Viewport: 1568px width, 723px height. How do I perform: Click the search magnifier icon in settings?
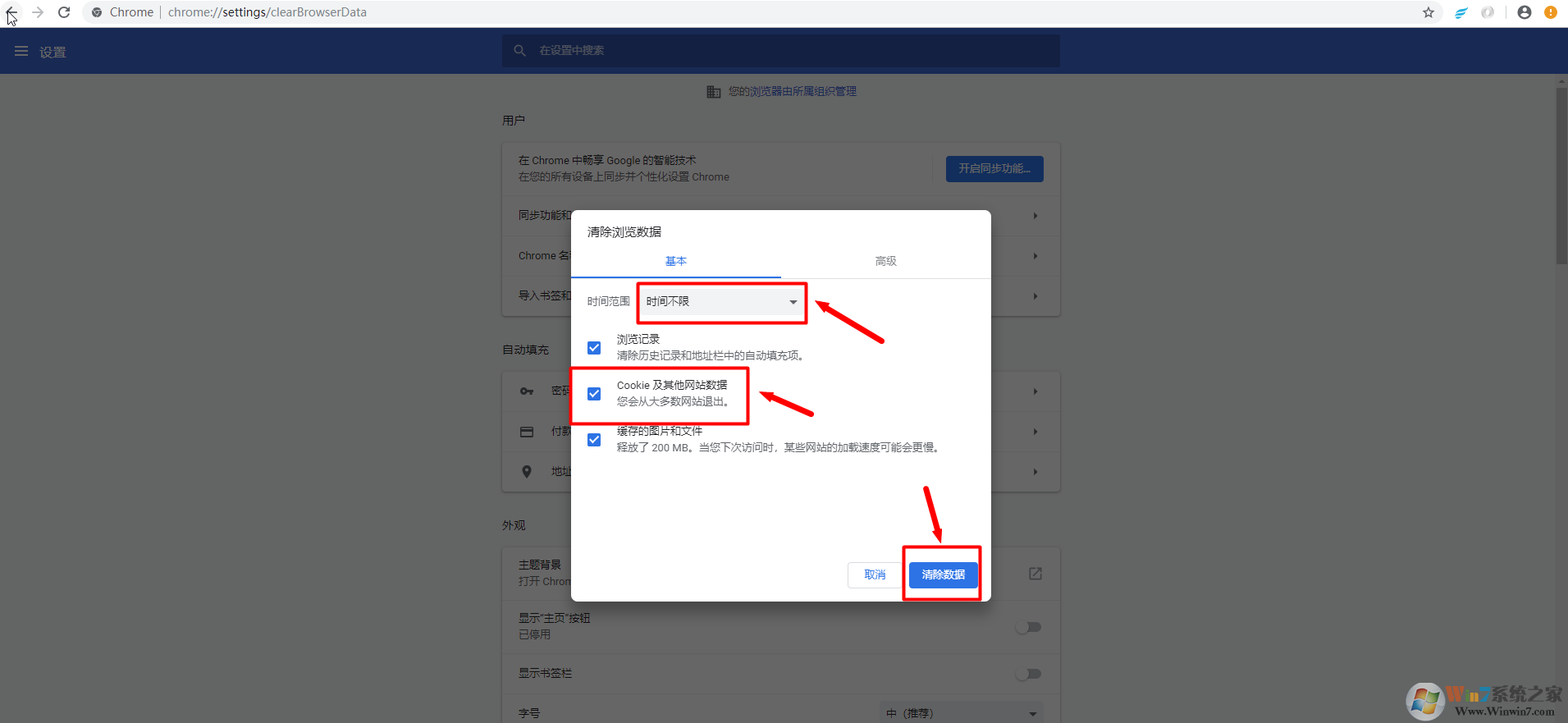pyautogui.click(x=519, y=51)
